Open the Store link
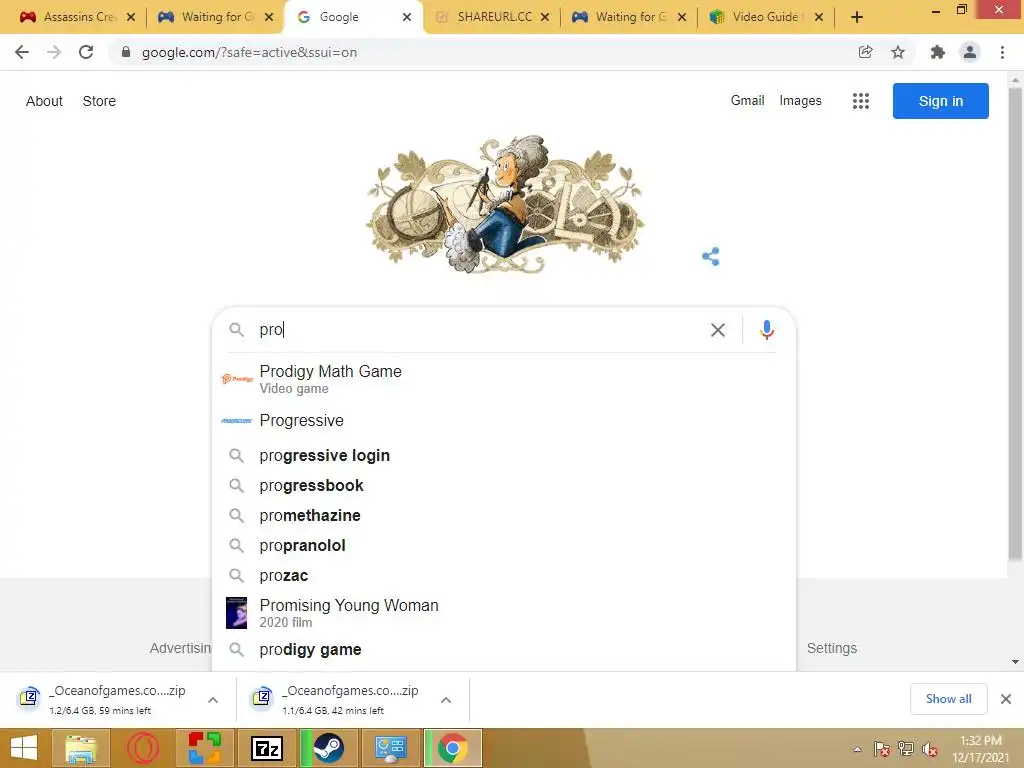The image size is (1024, 768). (x=99, y=101)
